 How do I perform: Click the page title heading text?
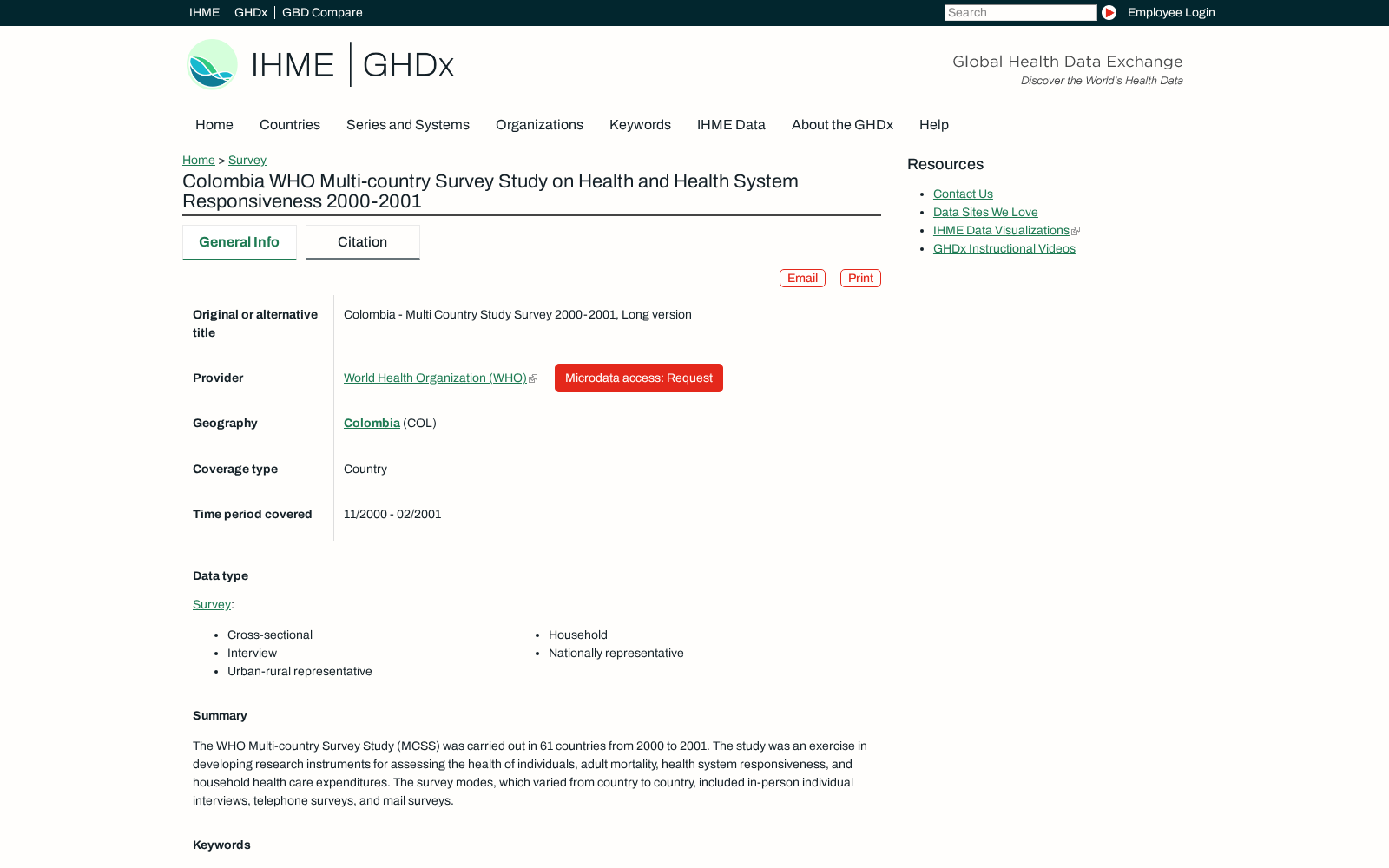tap(490, 191)
